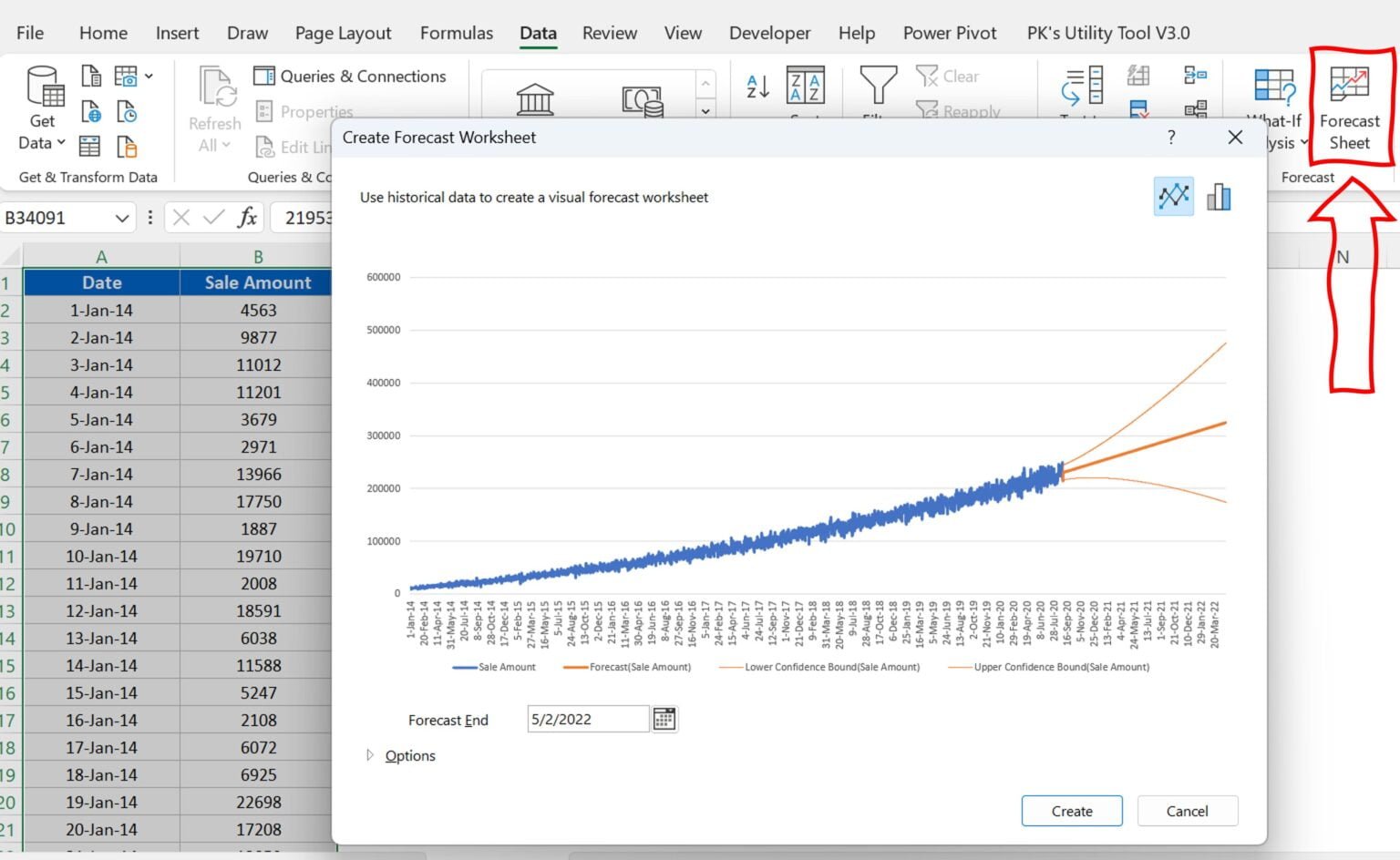Switch to the Formulas ribbon tab
Viewport: 1400px width, 860px height.
(456, 33)
